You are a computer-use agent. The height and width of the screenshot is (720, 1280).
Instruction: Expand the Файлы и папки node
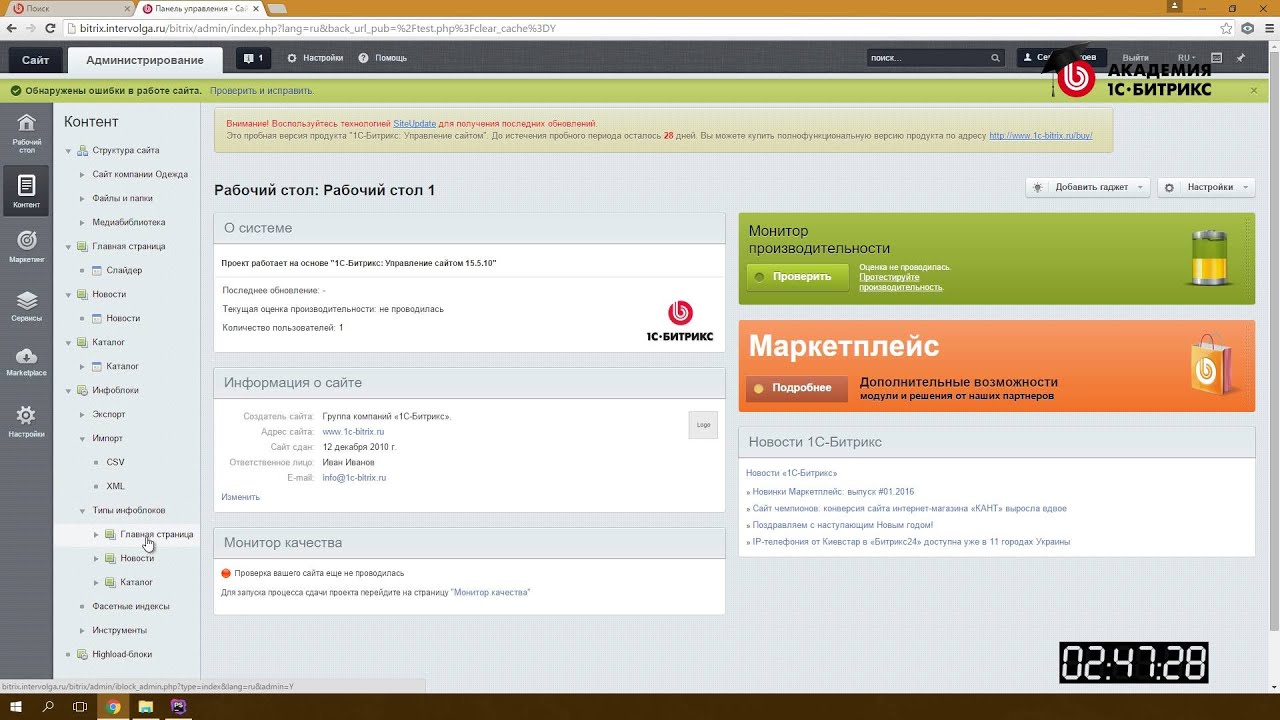83,198
